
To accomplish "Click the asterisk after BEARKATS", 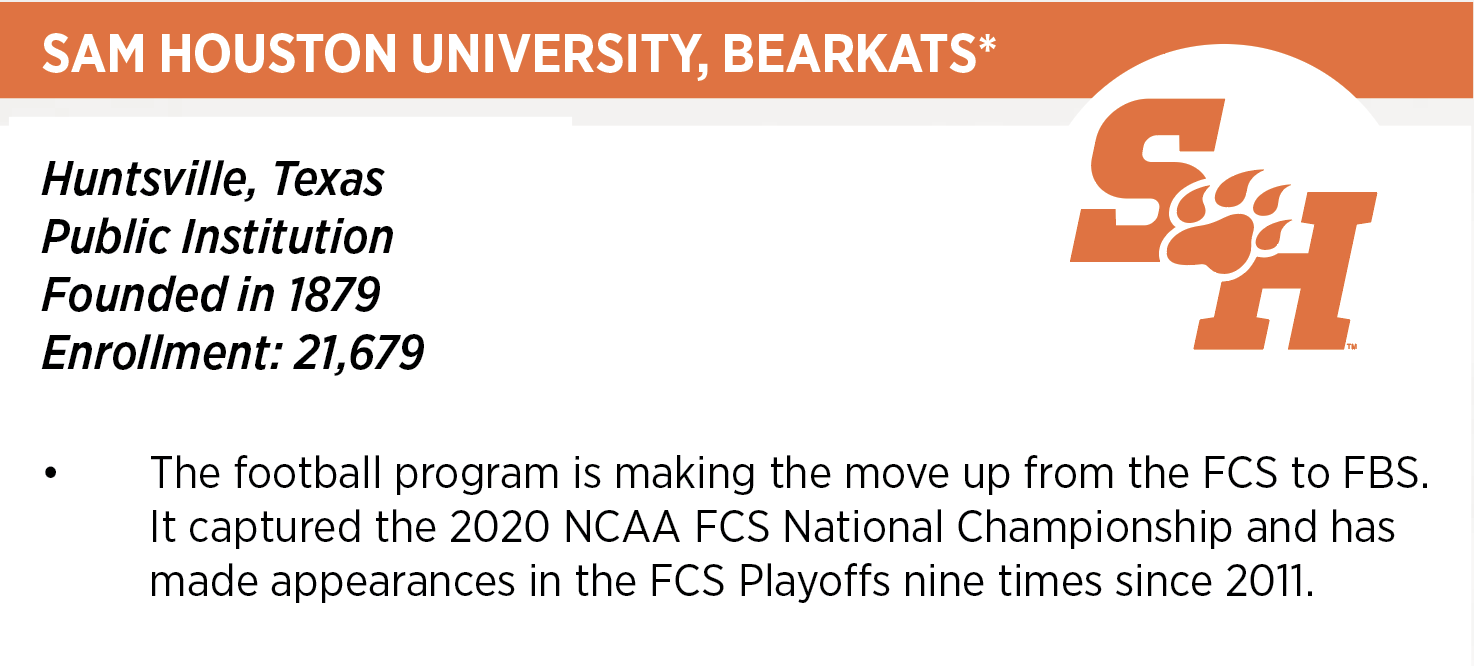I will (988, 46).
